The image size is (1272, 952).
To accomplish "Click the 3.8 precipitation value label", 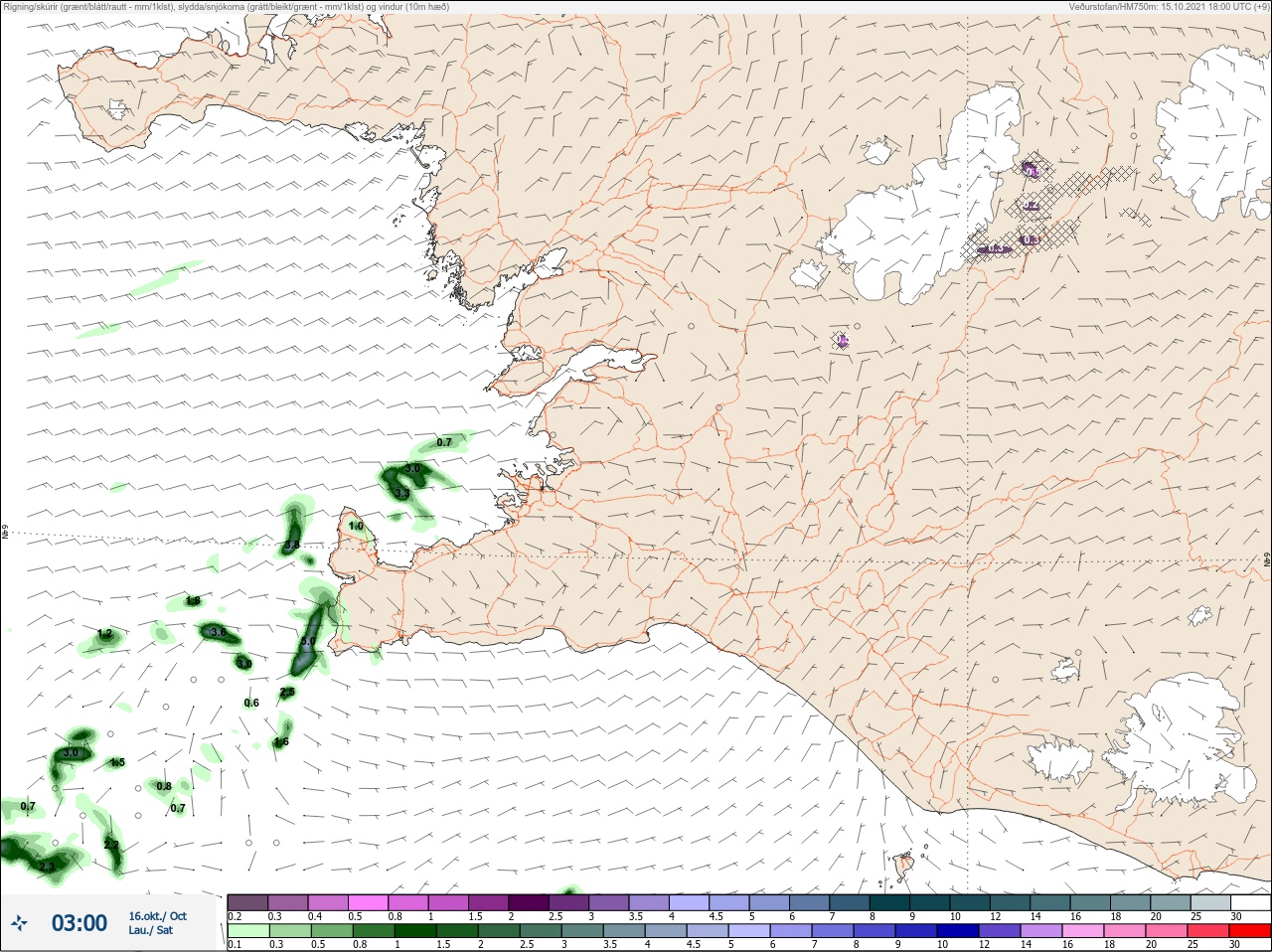I will 292,546.
